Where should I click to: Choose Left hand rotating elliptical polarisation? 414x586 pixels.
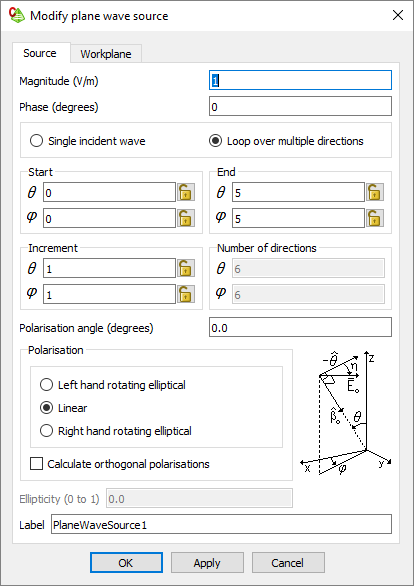(112, 385)
